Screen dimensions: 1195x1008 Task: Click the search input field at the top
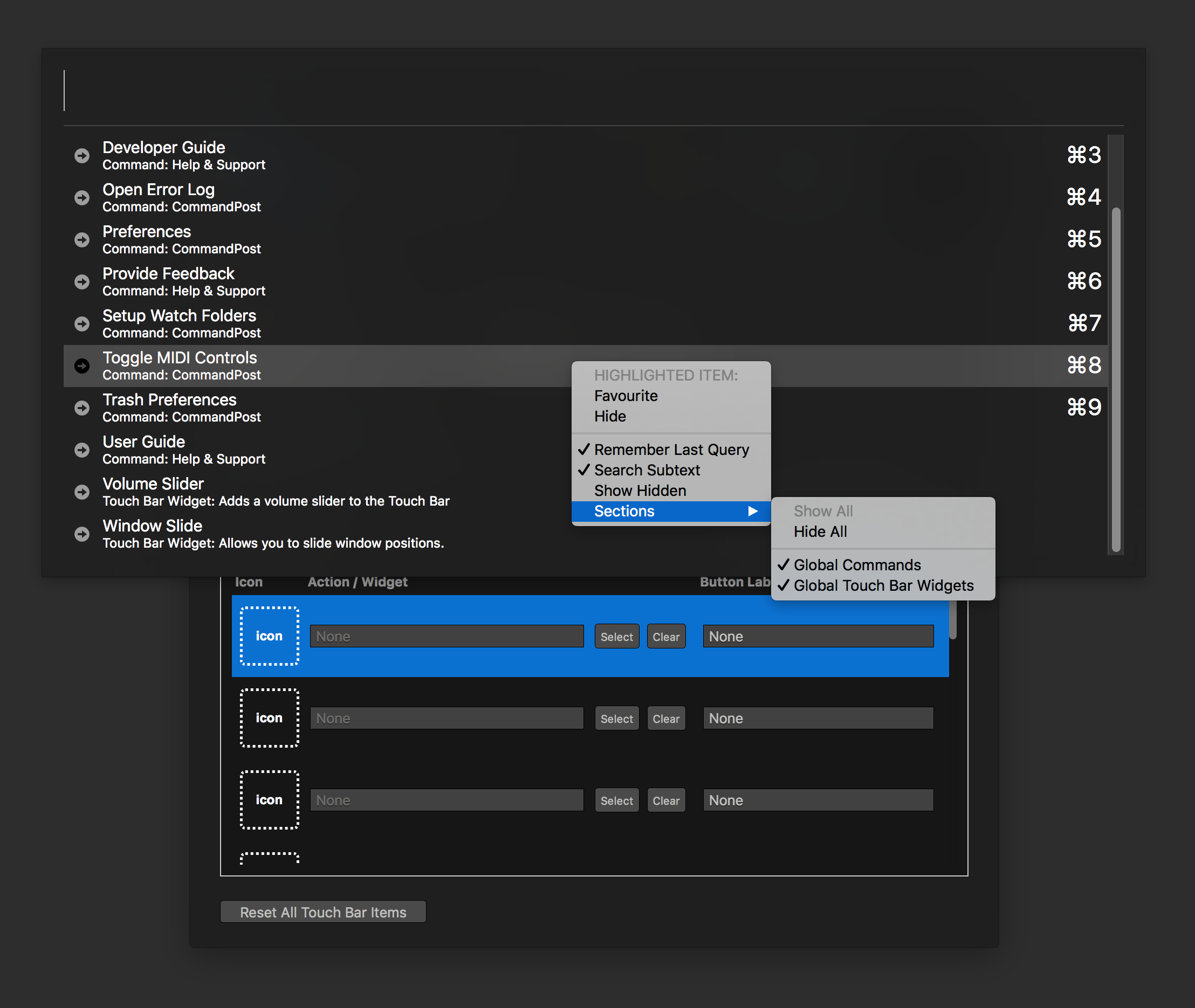click(x=343, y=88)
